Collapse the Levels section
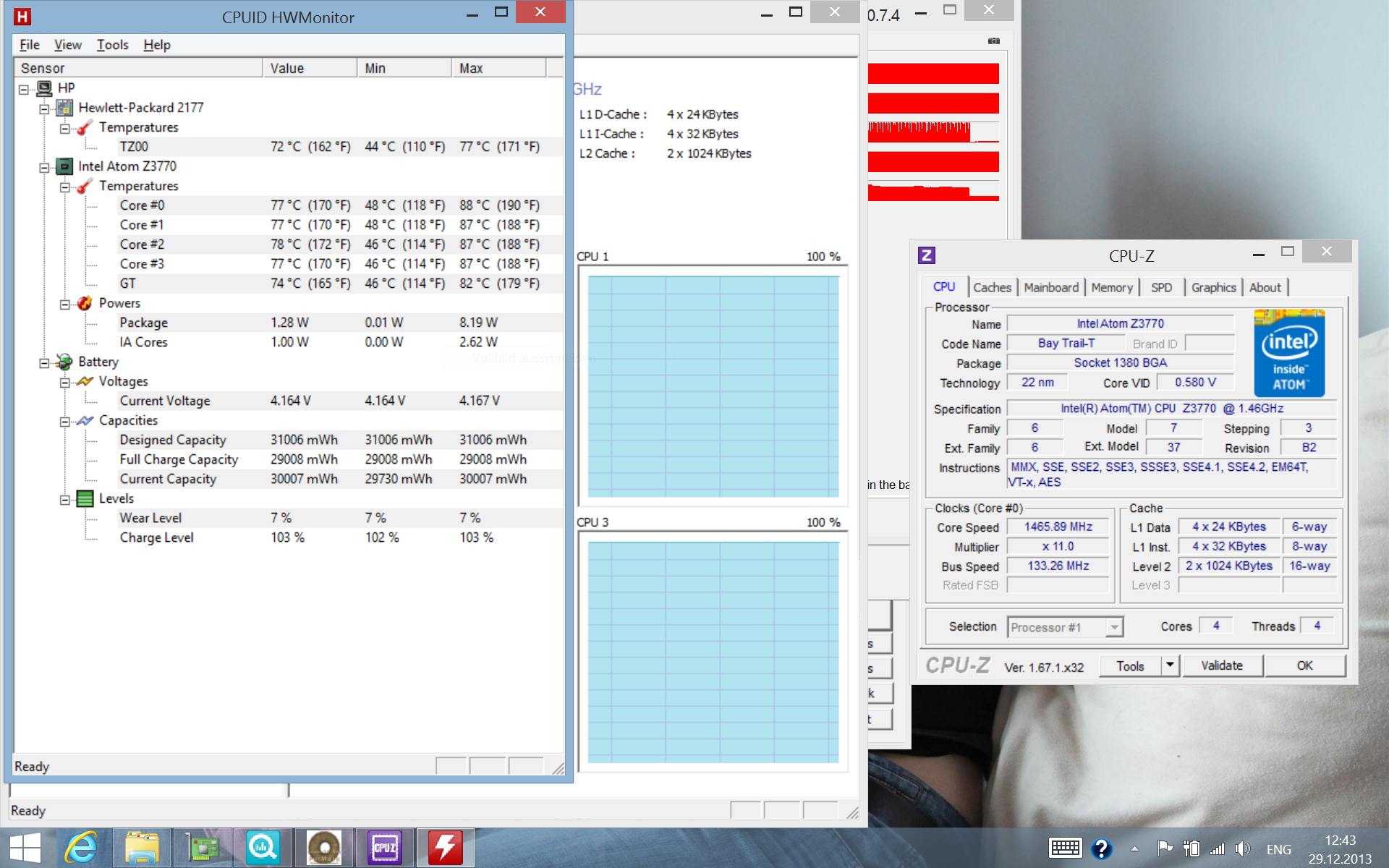Screen dimensions: 1389x868 (65, 499)
